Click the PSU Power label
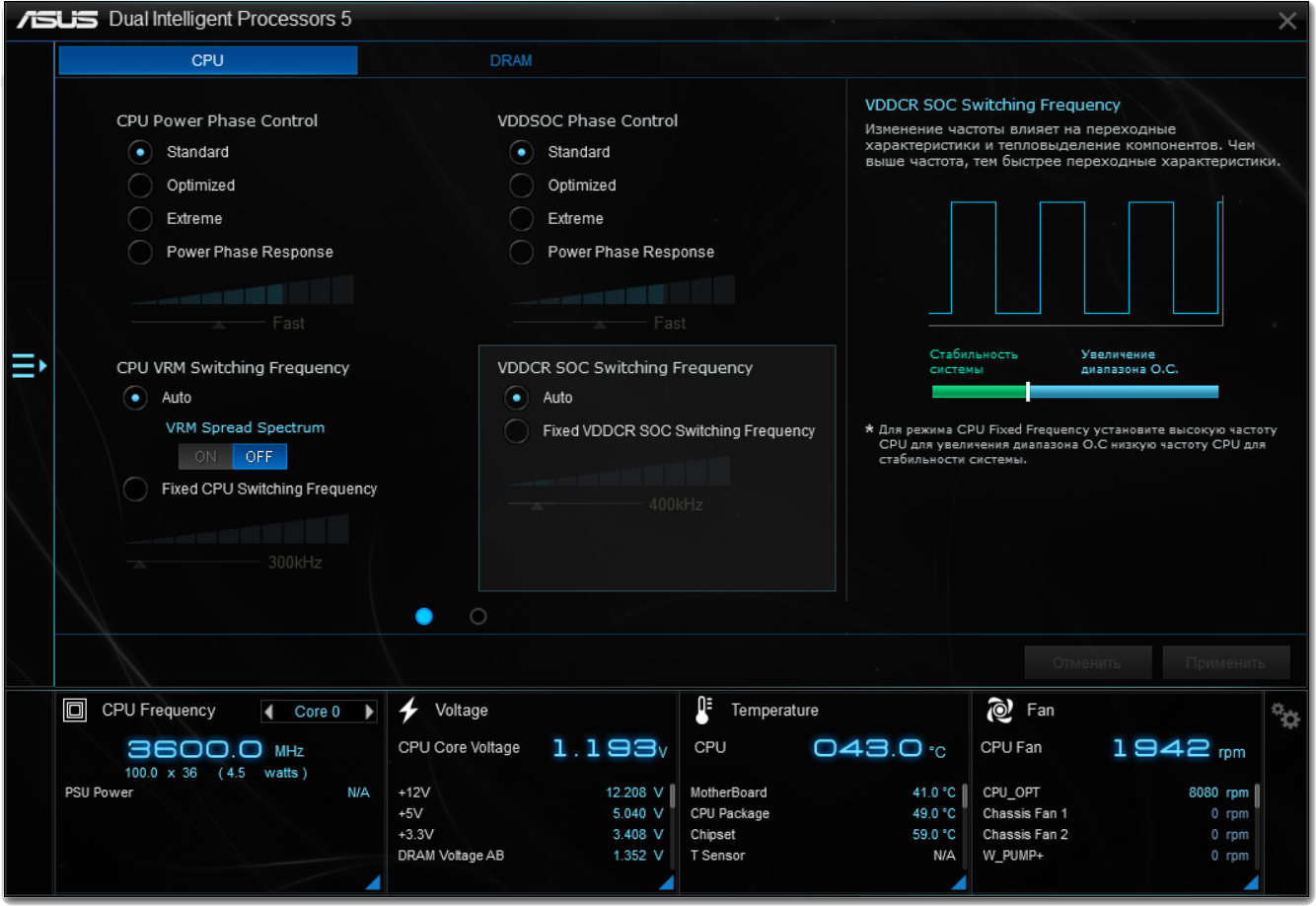 pyautogui.click(x=99, y=793)
